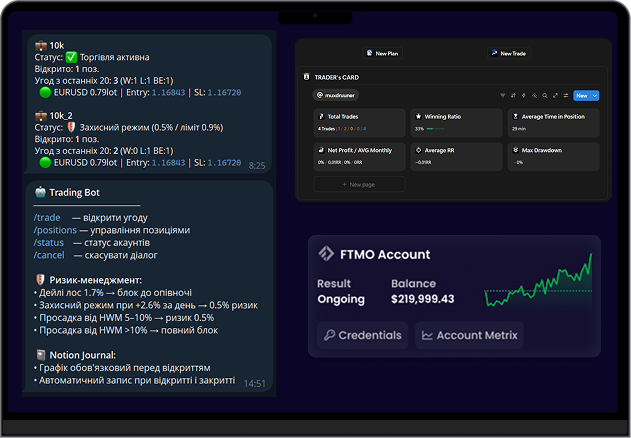Open the Total Trades card
The image size is (631, 438).
(x=359, y=122)
